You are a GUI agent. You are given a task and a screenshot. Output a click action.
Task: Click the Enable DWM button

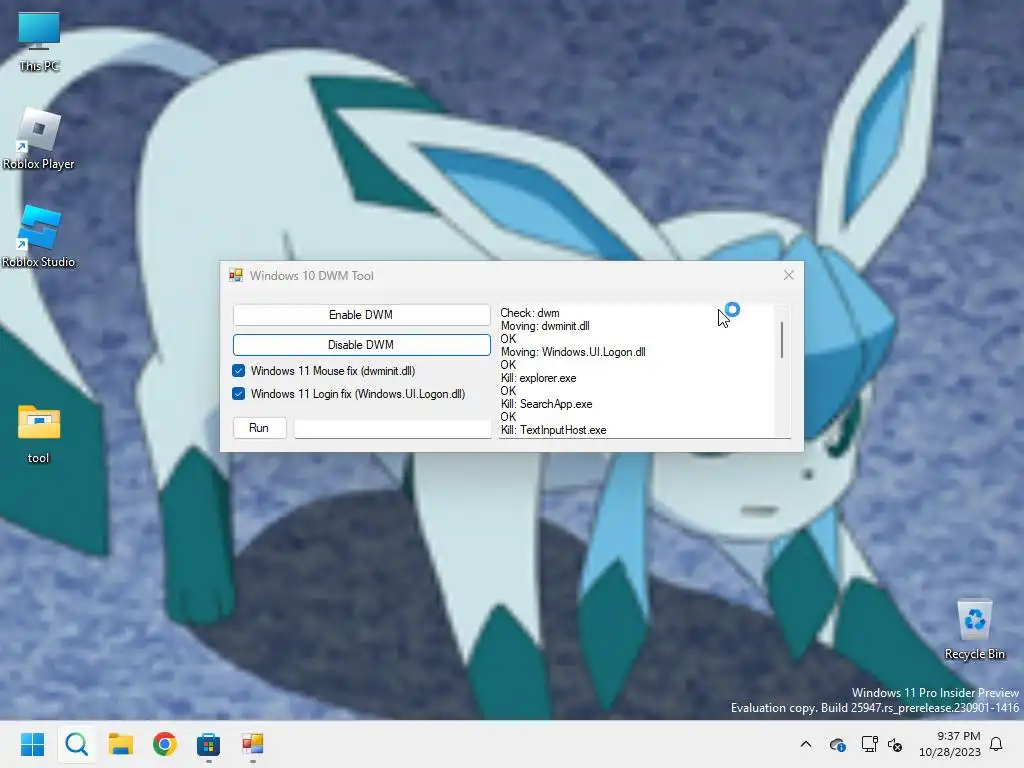[x=361, y=315]
